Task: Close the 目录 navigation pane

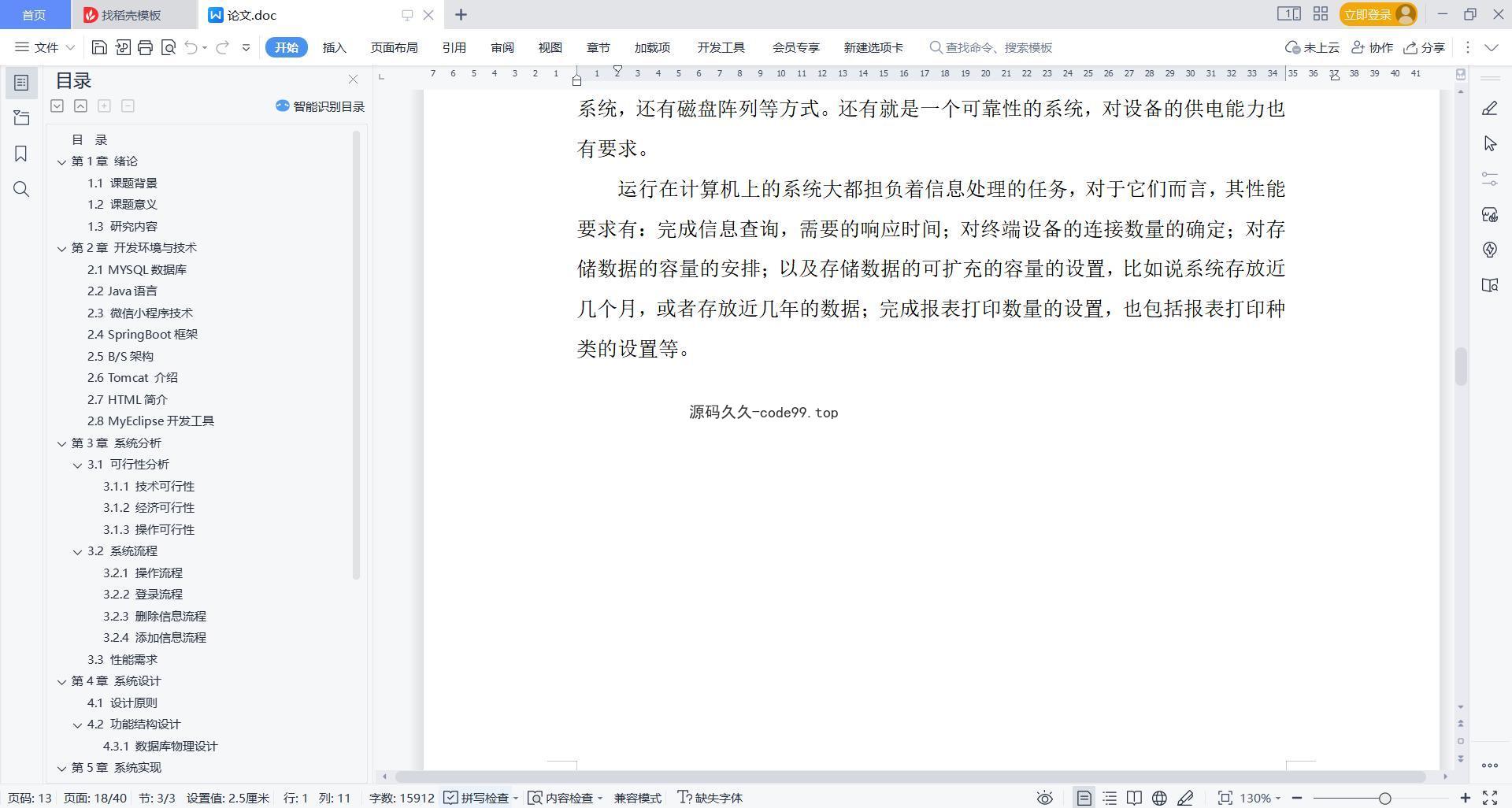Action: (x=353, y=80)
